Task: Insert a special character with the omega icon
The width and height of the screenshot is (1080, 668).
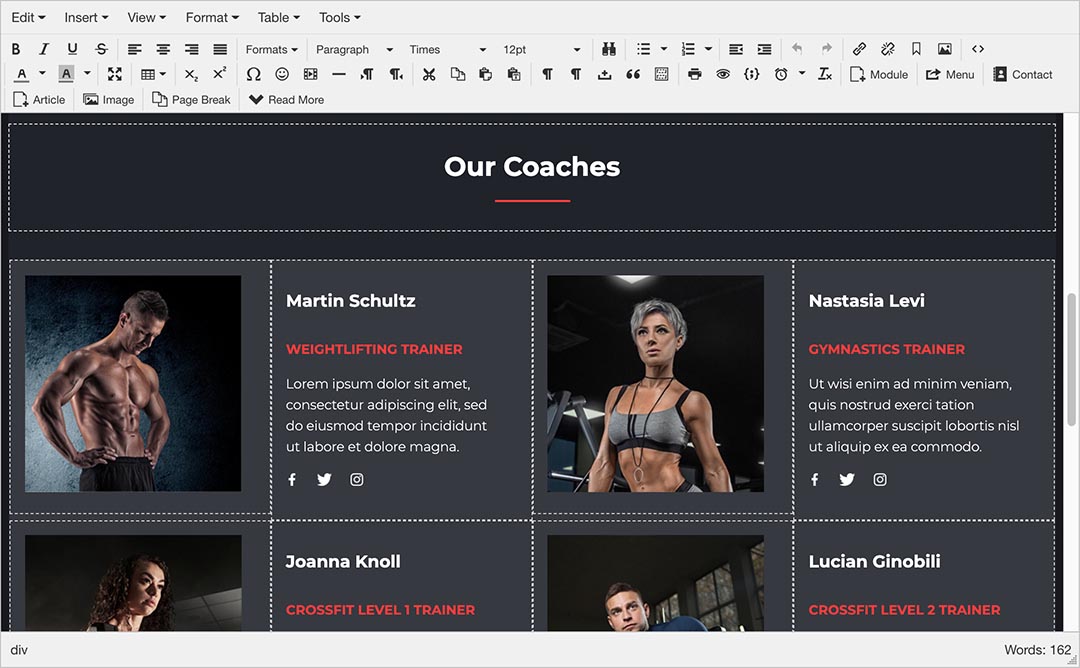Action: coord(253,74)
